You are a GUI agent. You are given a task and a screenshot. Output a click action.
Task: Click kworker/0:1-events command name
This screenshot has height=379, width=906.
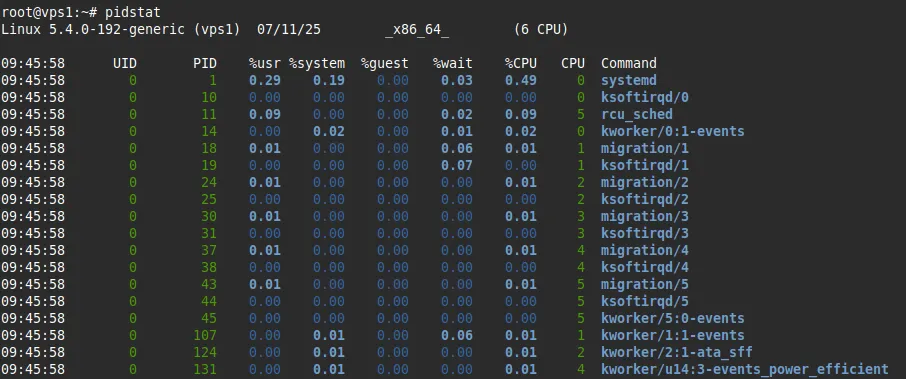pos(673,131)
